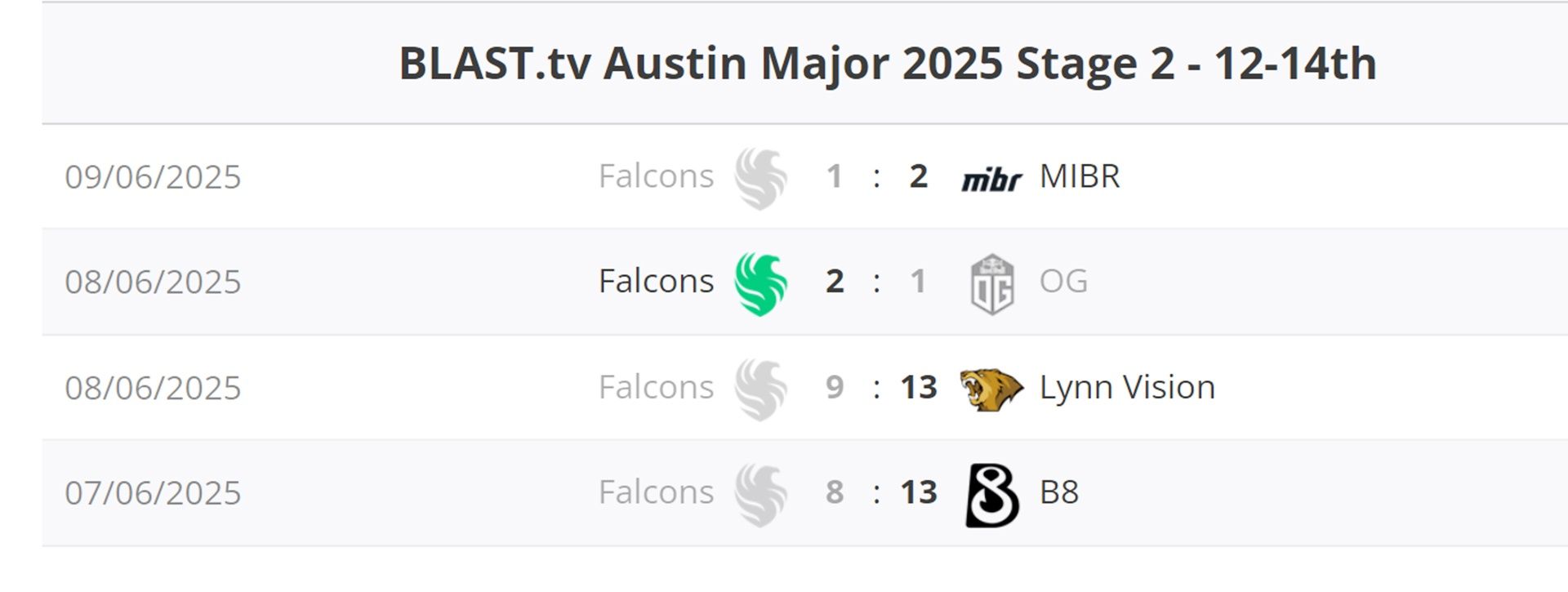
Task: Select the B8 team name
Action: coord(1059,492)
